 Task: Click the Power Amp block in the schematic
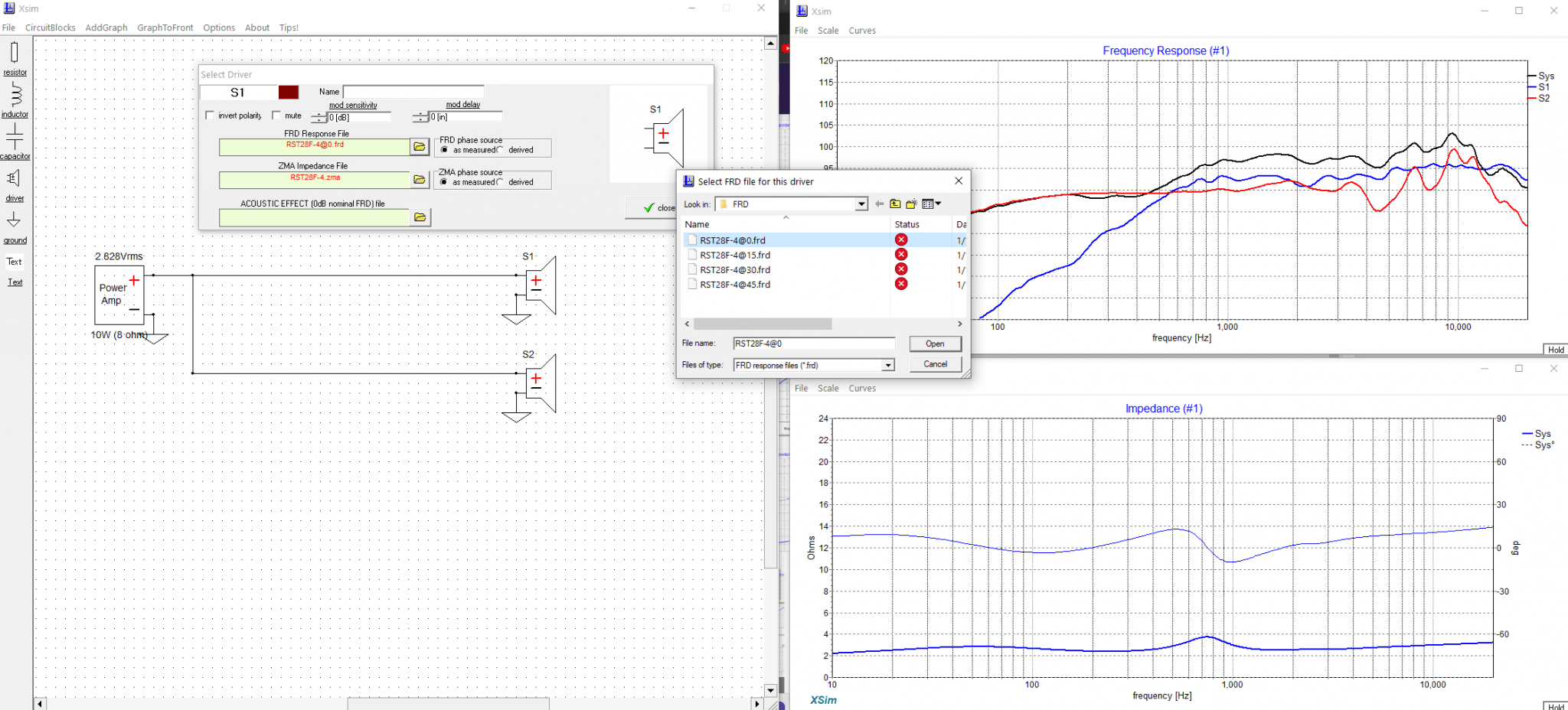click(x=119, y=295)
